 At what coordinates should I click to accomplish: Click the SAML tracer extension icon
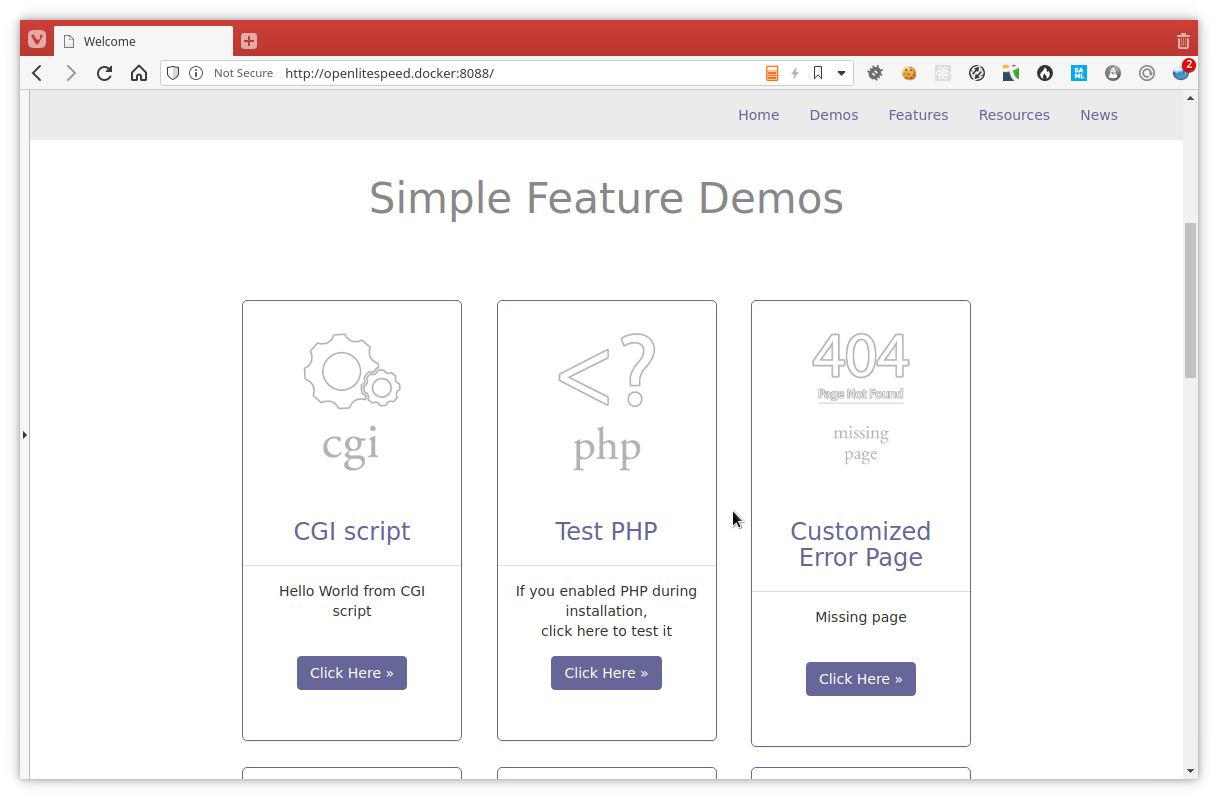[1079, 72]
